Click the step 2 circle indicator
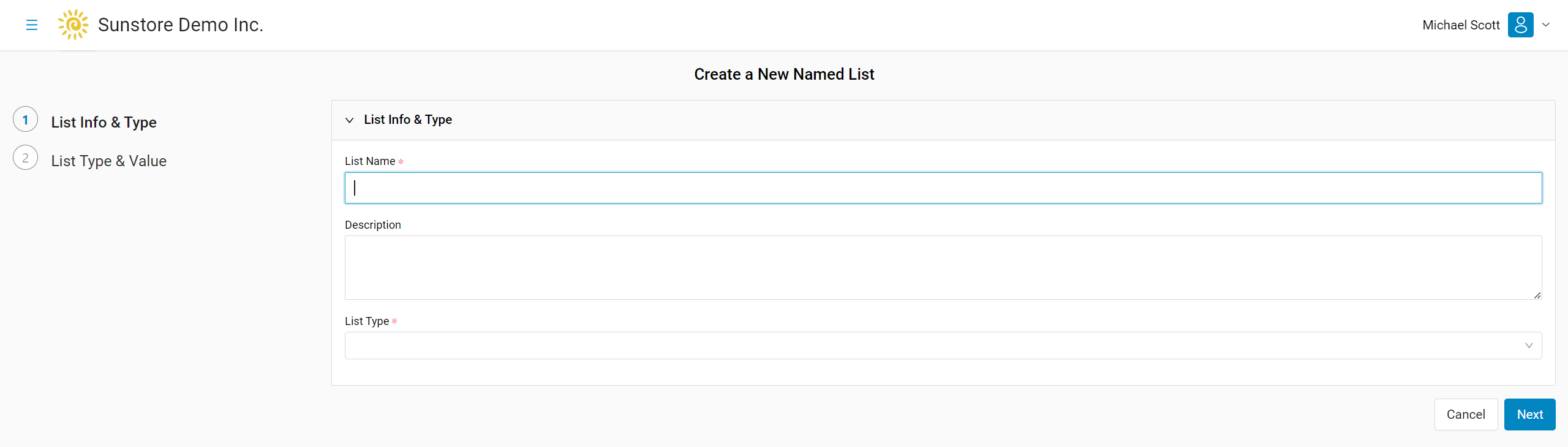This screenshot has width=1568, height=447. point(26,158)
